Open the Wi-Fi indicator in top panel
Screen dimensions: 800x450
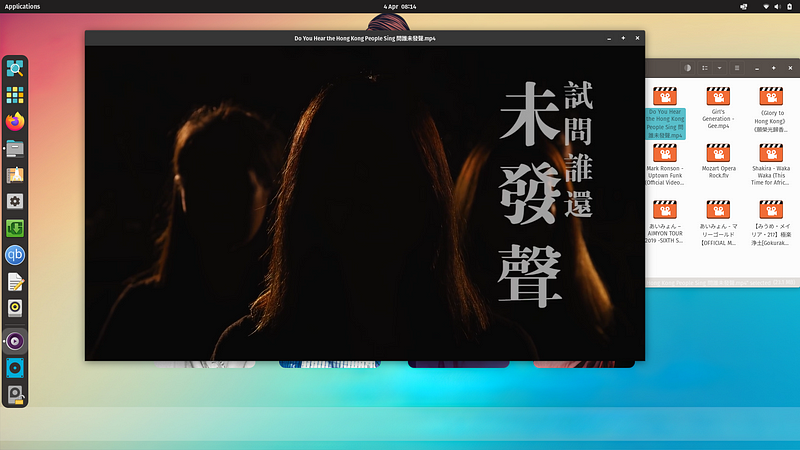tap(766, 7)
